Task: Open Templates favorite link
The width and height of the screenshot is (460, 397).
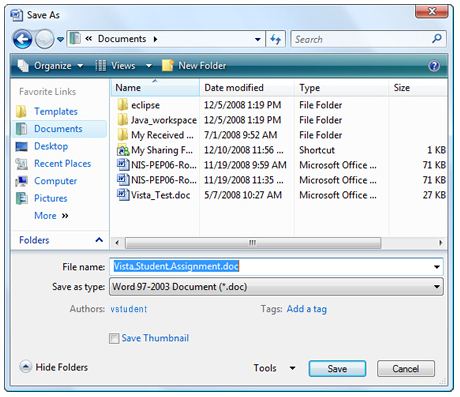Action: [56, 111]
